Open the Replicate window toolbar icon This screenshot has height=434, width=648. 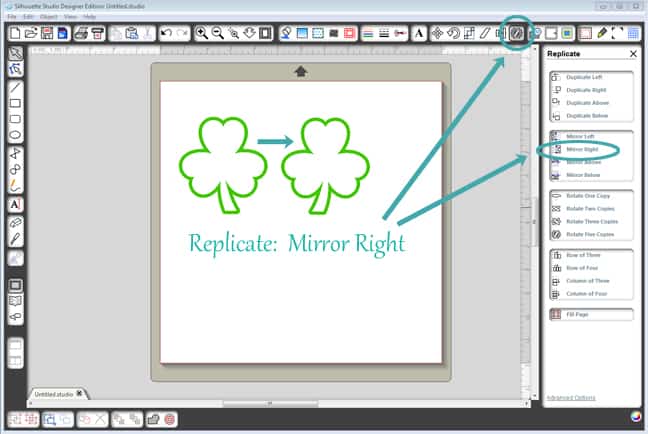[x=517, y=33]
